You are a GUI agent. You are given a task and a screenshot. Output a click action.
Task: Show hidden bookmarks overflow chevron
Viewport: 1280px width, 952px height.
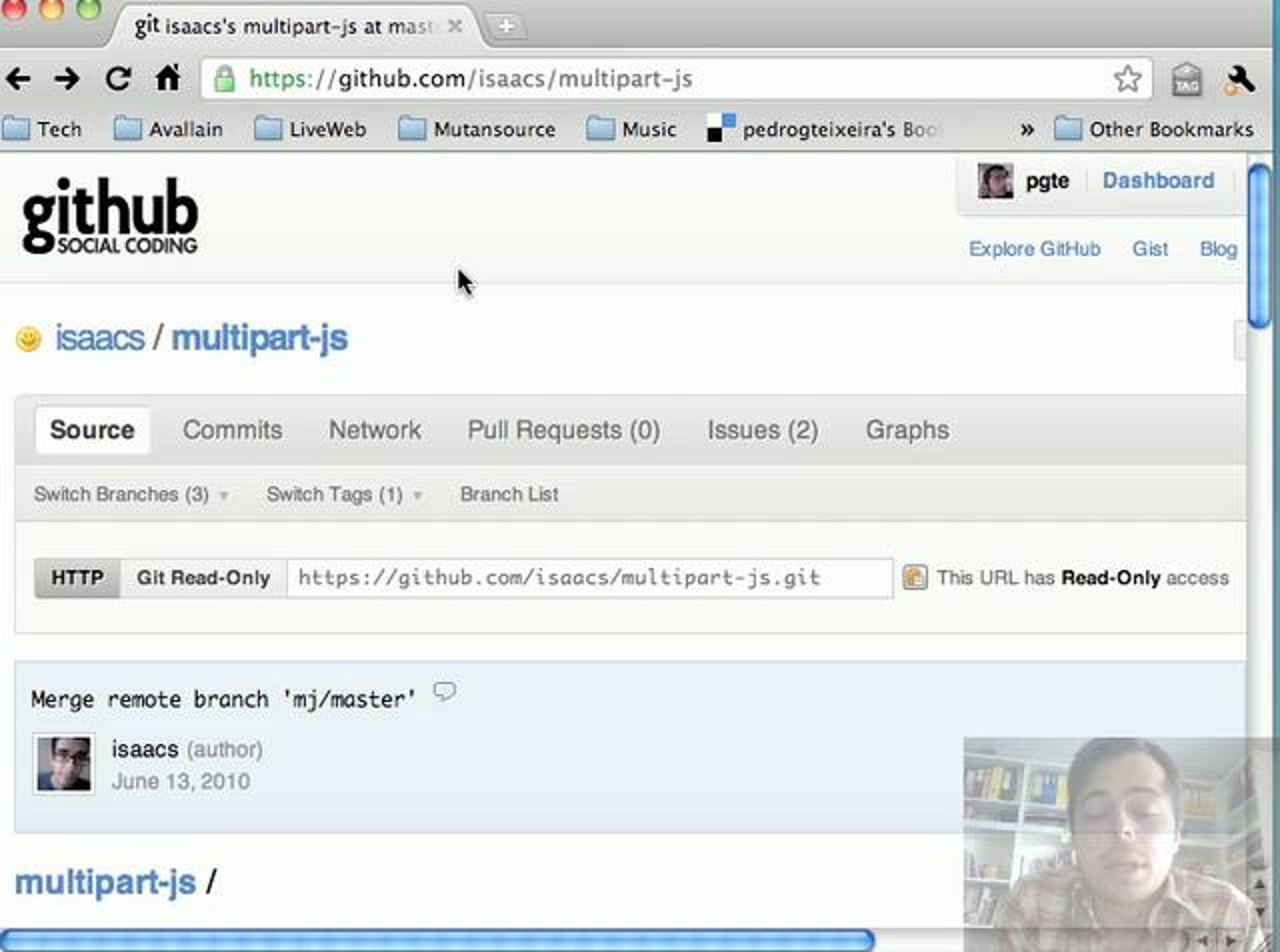click(1027, 129)
